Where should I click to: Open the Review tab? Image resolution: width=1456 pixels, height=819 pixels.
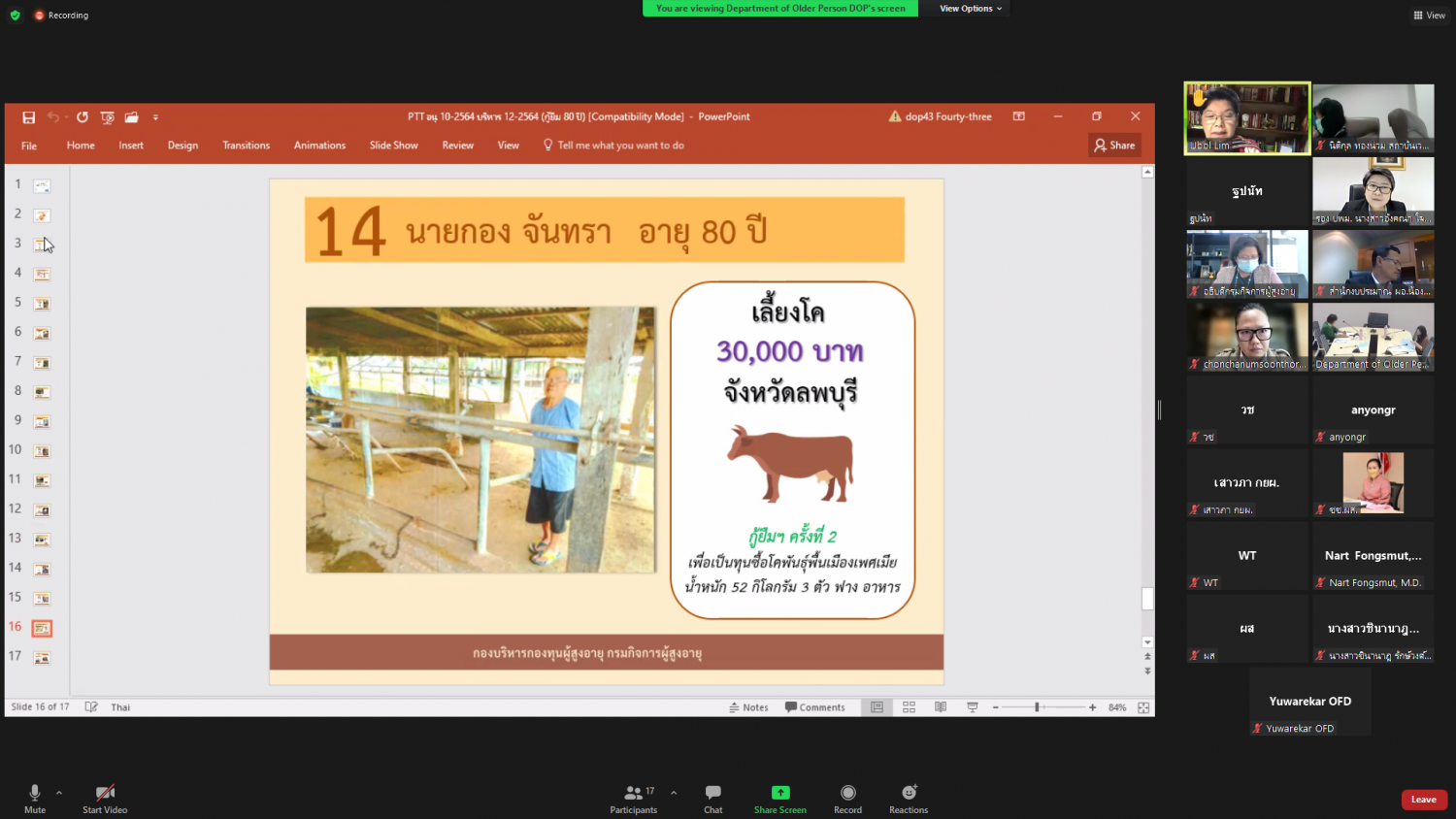(458, 146)
